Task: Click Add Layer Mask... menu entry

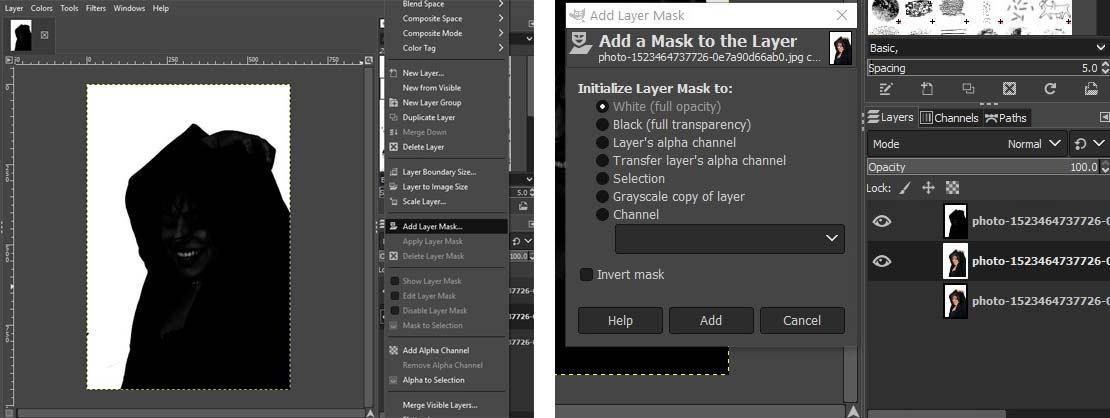Action: [x=447, y=227]
